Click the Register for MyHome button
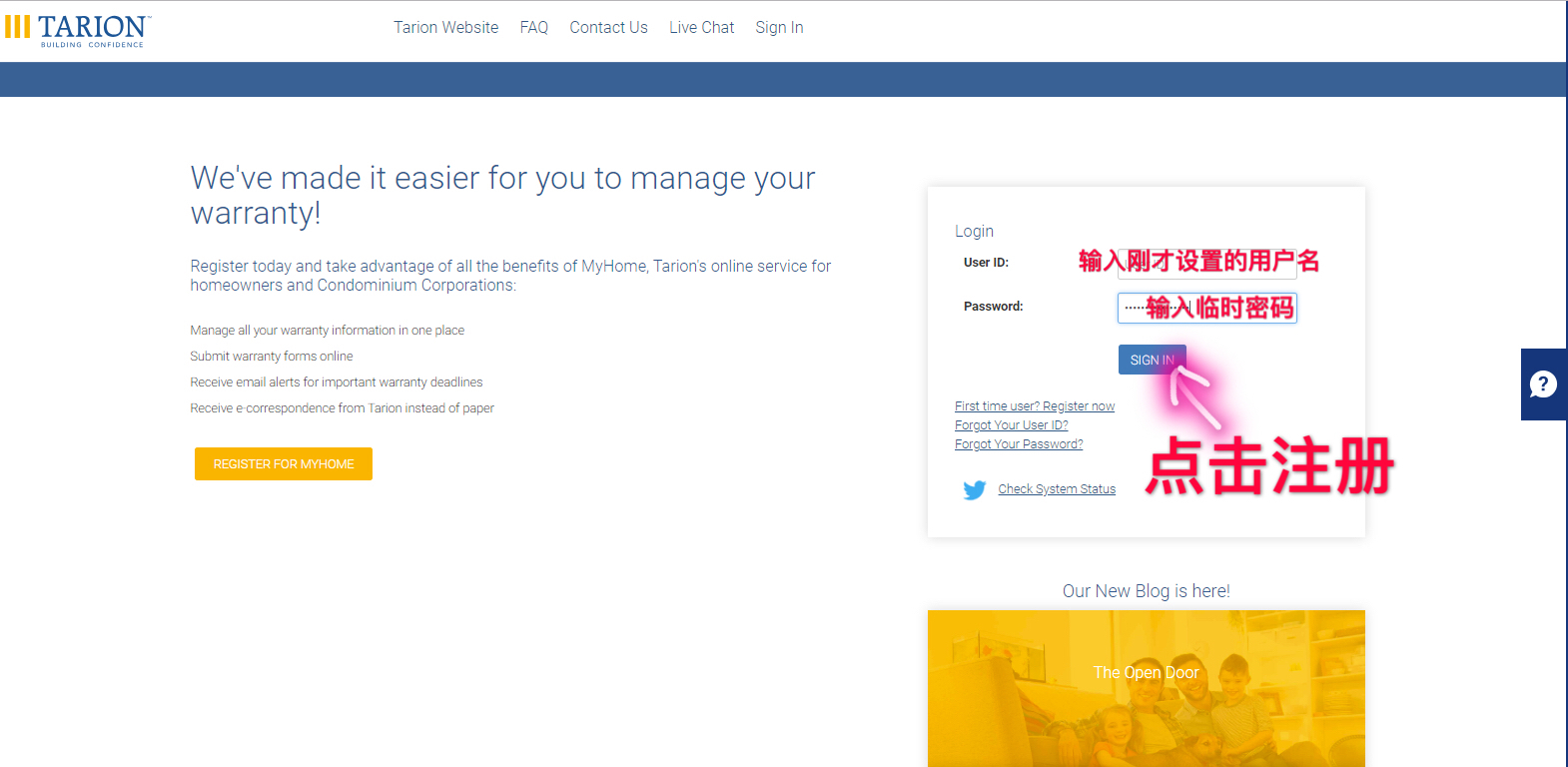 [x=284, y=463]
